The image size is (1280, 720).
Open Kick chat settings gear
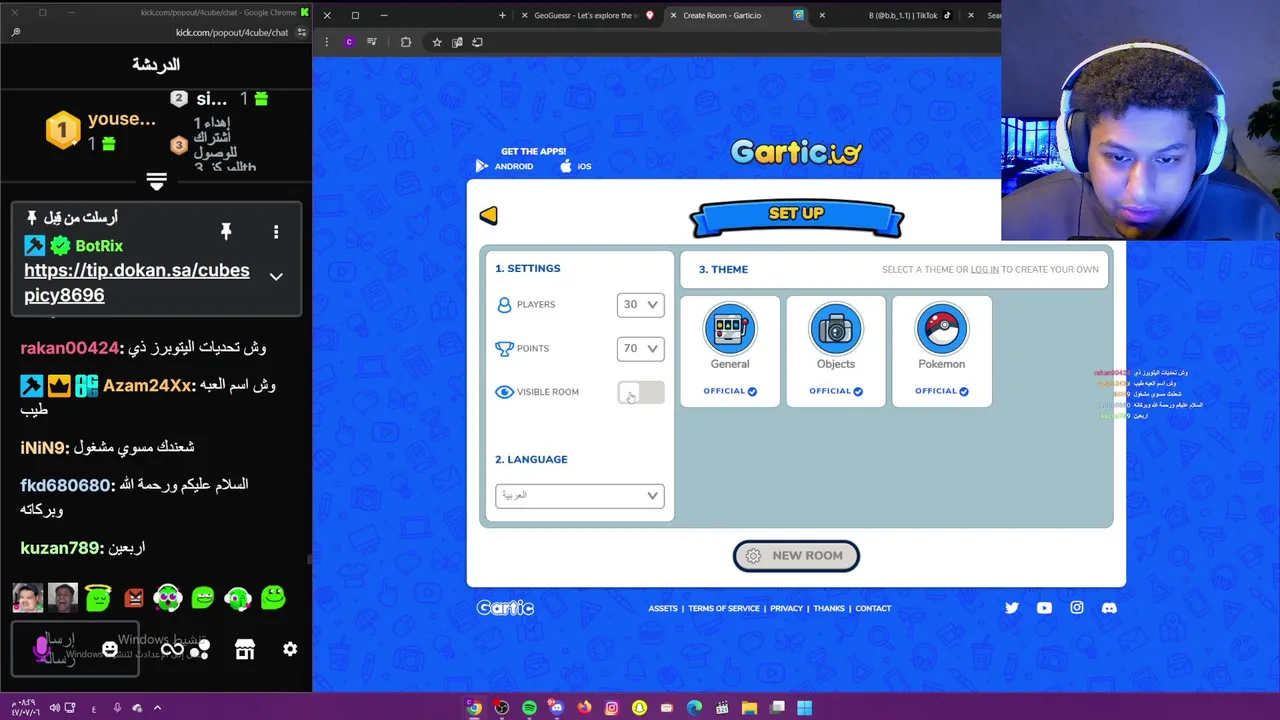(x=290, y=649)
